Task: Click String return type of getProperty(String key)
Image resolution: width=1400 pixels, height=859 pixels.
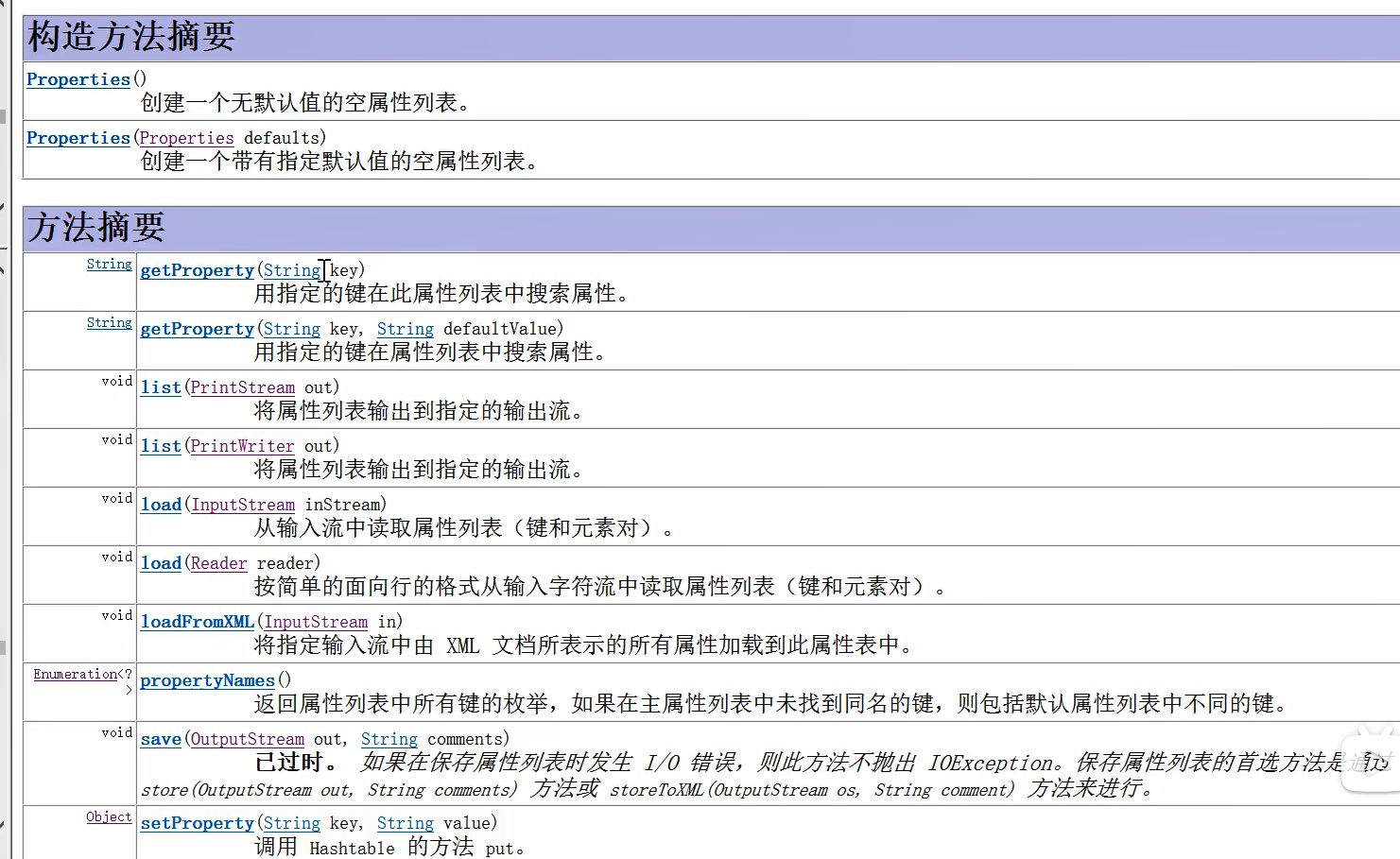Action: [110, 265]
